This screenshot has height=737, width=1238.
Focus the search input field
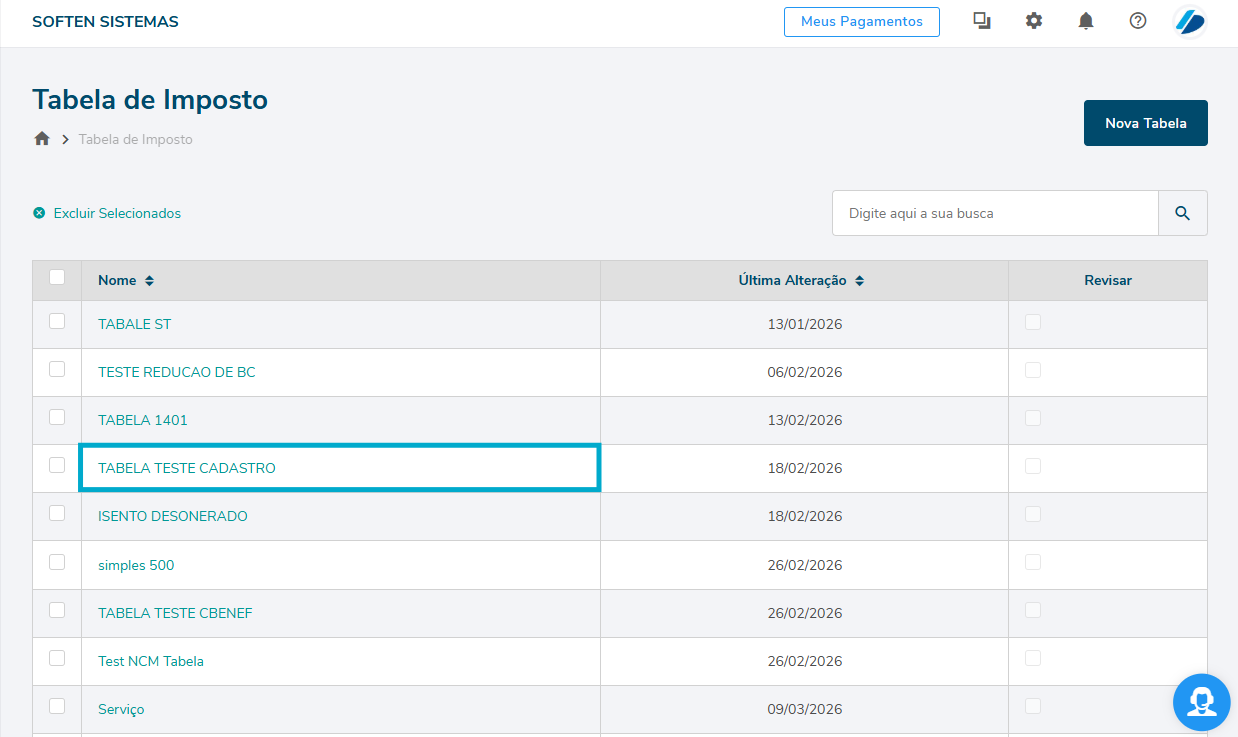click(x=994, y=213)
